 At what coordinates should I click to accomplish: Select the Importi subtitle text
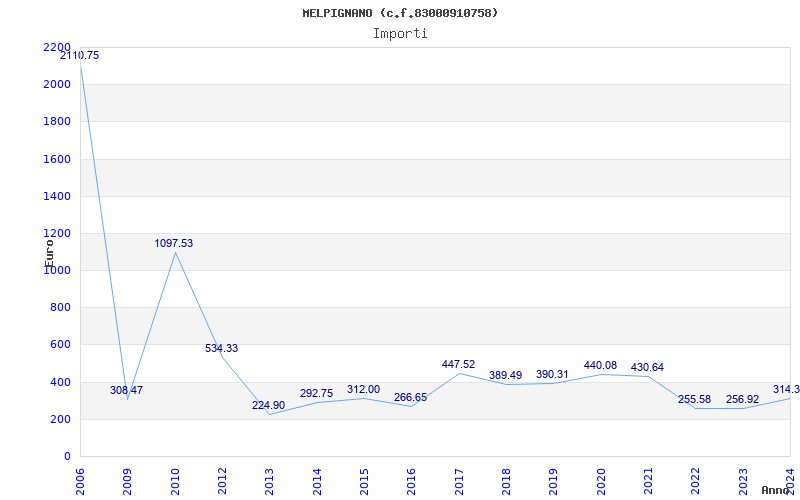(400, 33)
